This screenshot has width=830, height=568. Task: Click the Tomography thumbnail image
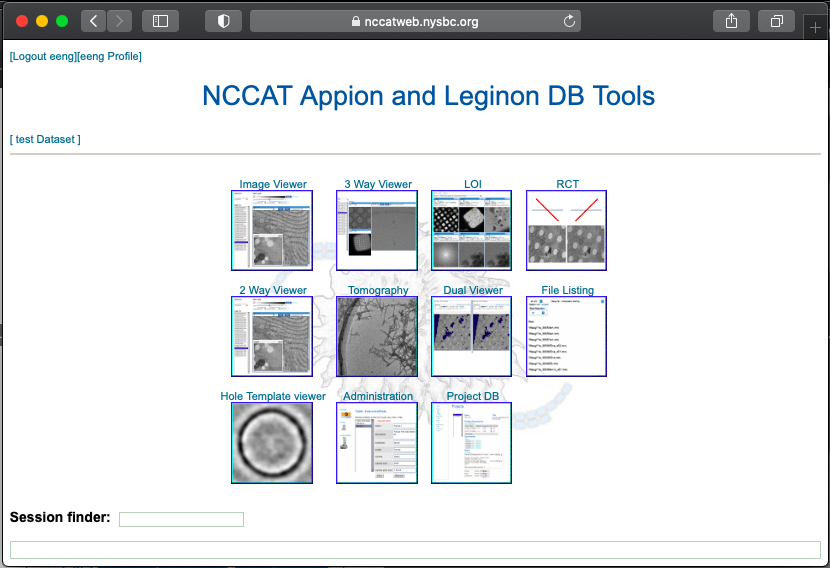[377, 336]
